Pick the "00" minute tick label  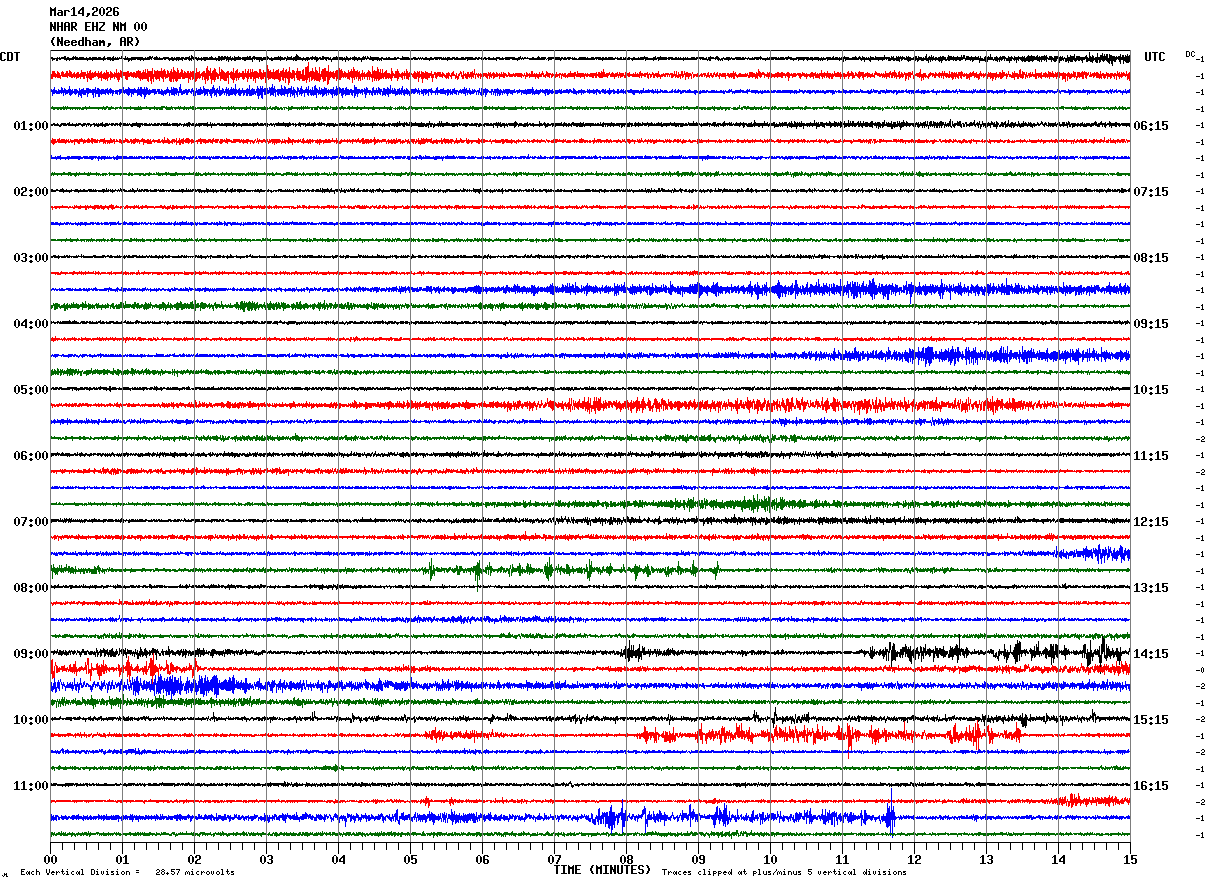pyautogui.click(x=50, y=860)
